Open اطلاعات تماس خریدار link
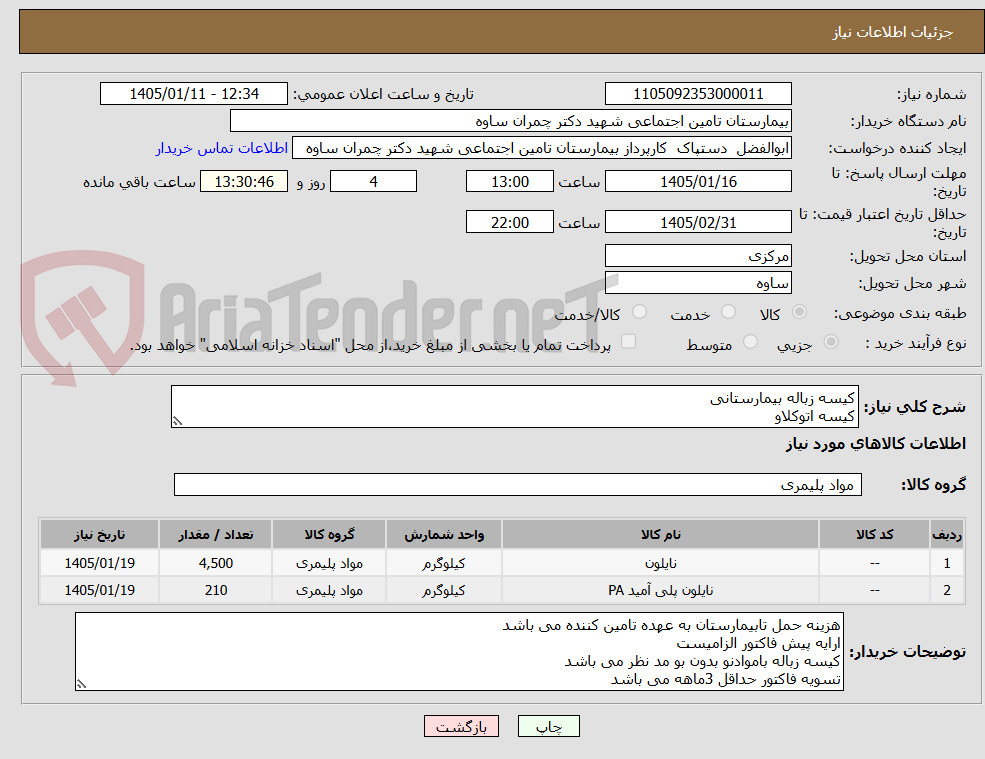 tap(222, 148)
